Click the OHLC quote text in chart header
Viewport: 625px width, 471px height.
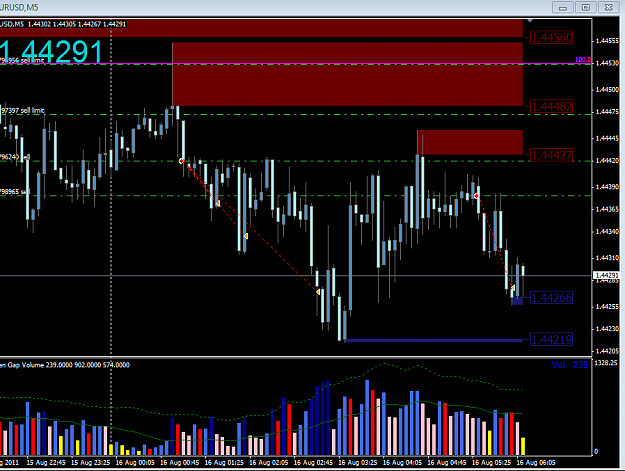tap(77, 24)
